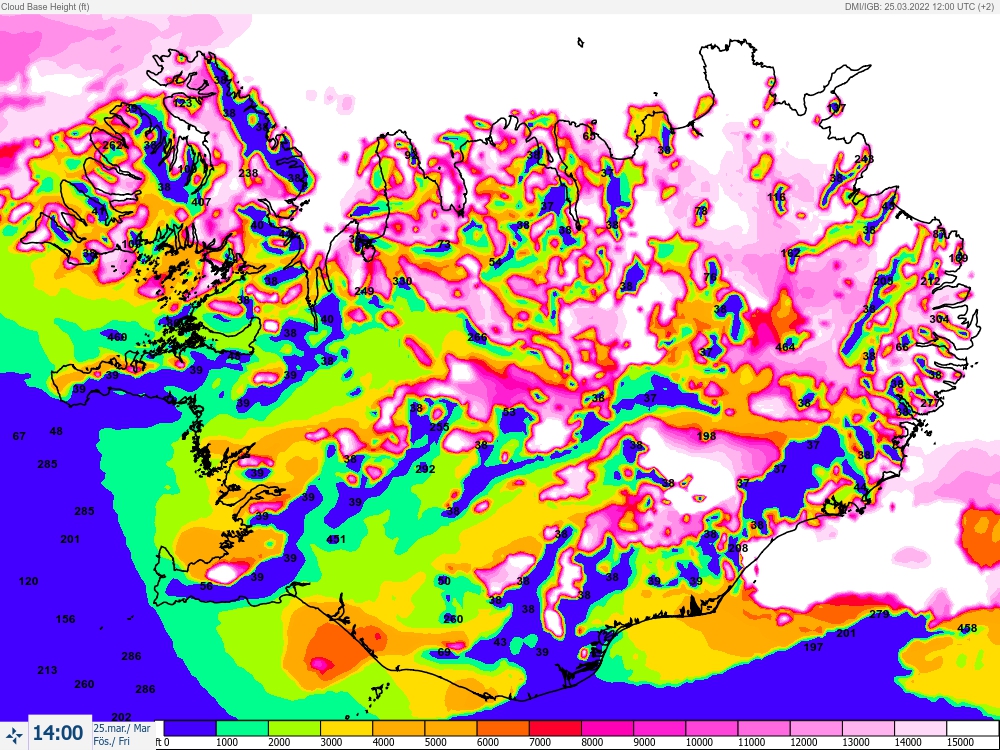Click the DMI/IGB 25.03.2022 timestamp

point(921,6)
